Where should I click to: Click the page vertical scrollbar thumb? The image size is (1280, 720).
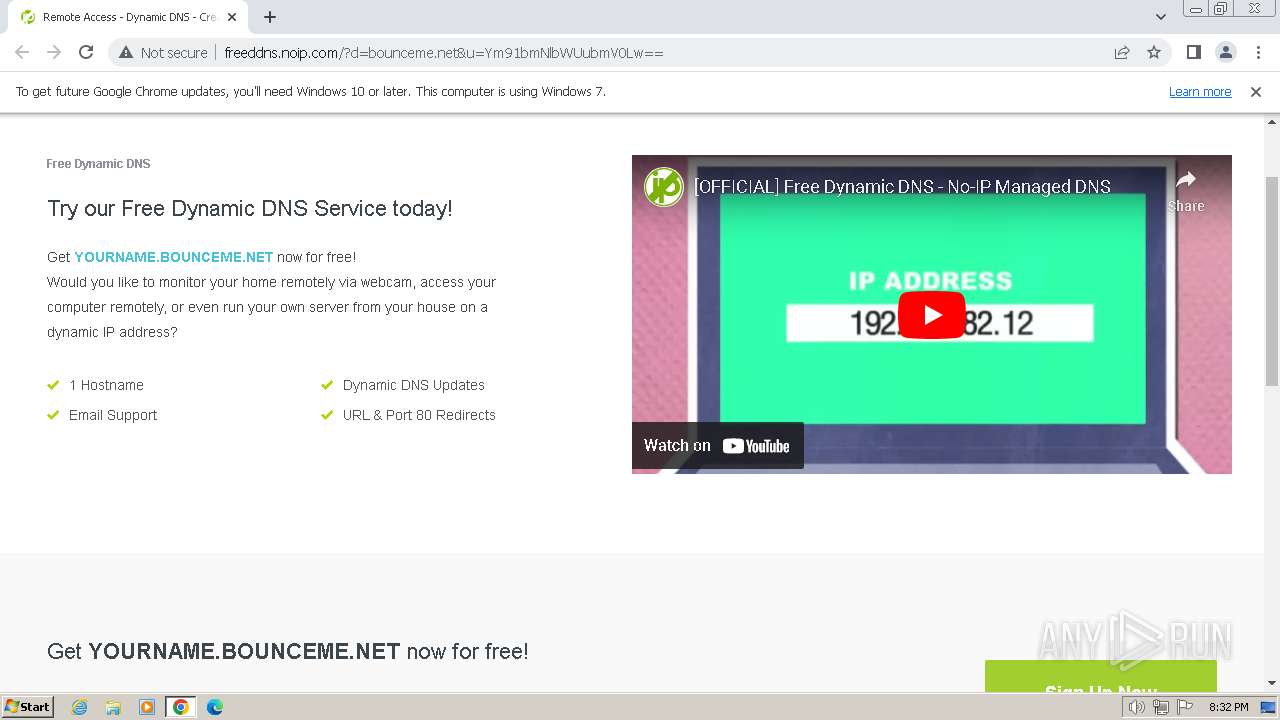click(x=1272, y=280)
